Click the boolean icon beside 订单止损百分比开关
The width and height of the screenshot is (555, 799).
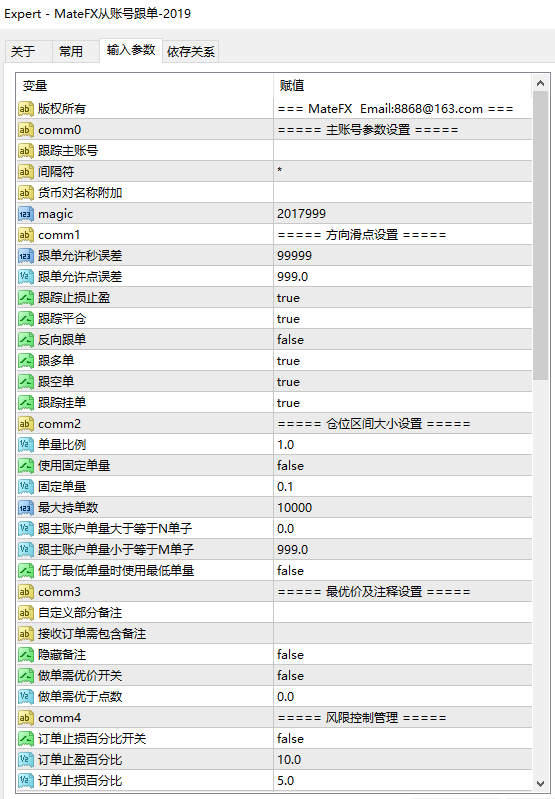(25, 738)
